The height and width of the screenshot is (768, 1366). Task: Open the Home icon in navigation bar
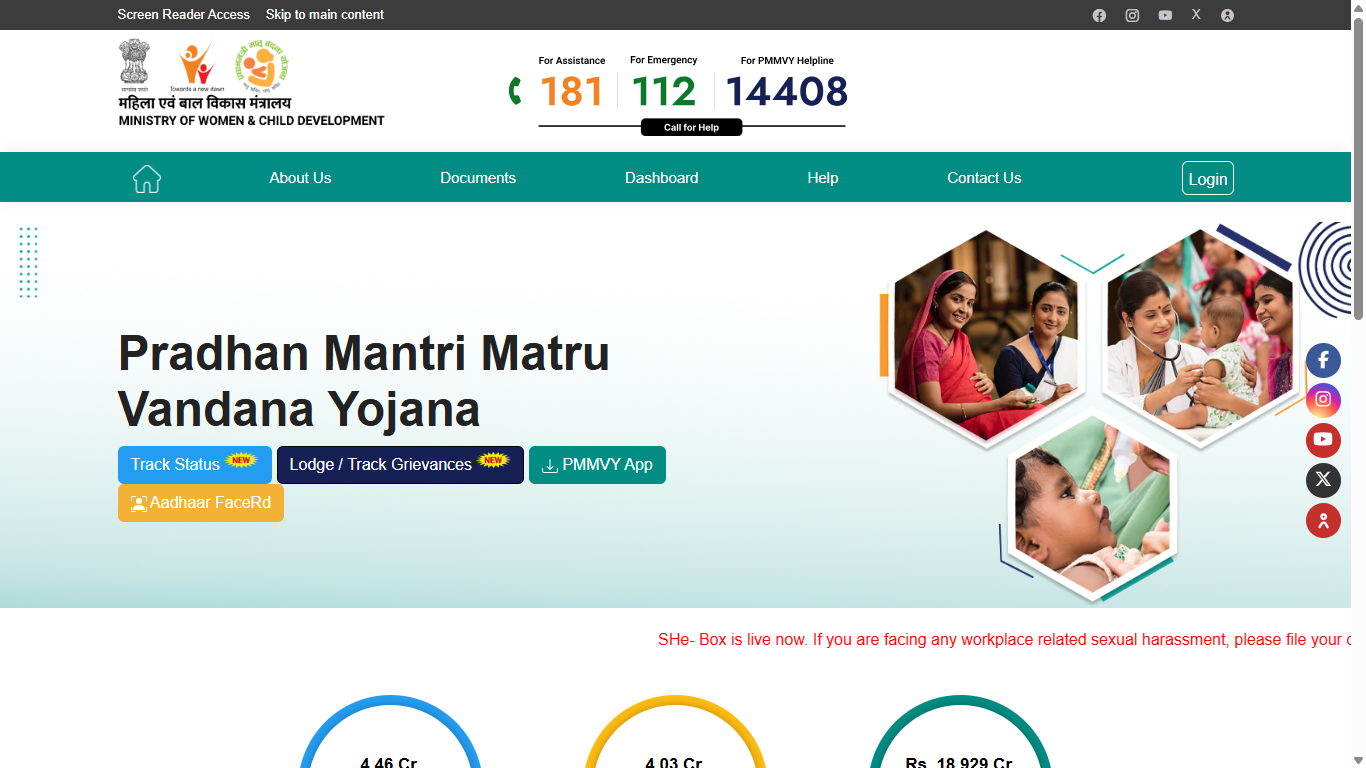point(147,178)
